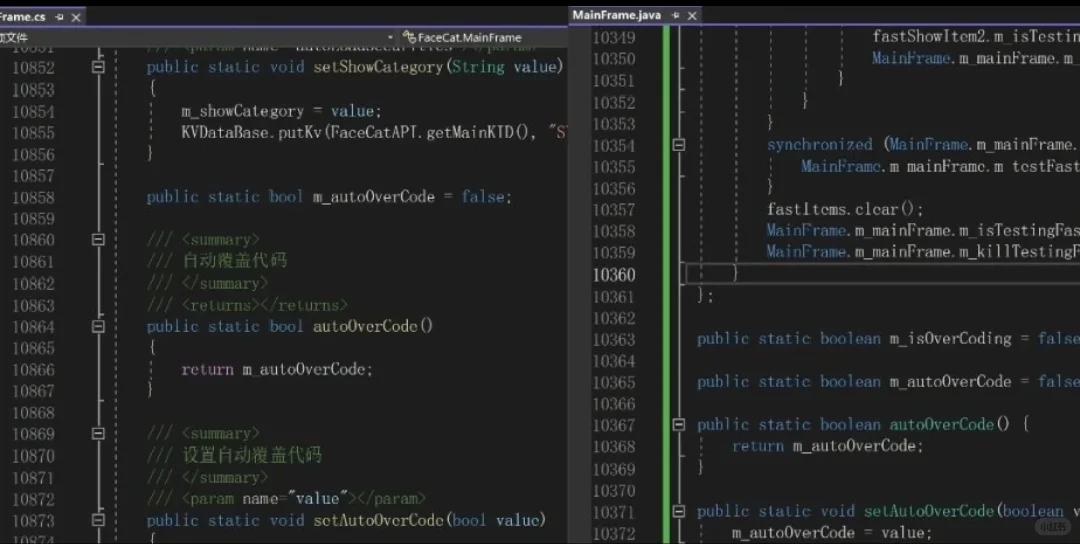The image size is (1080, 544).
Task: Click line number 10868 in the C# editor
Action: coord(33,412)
